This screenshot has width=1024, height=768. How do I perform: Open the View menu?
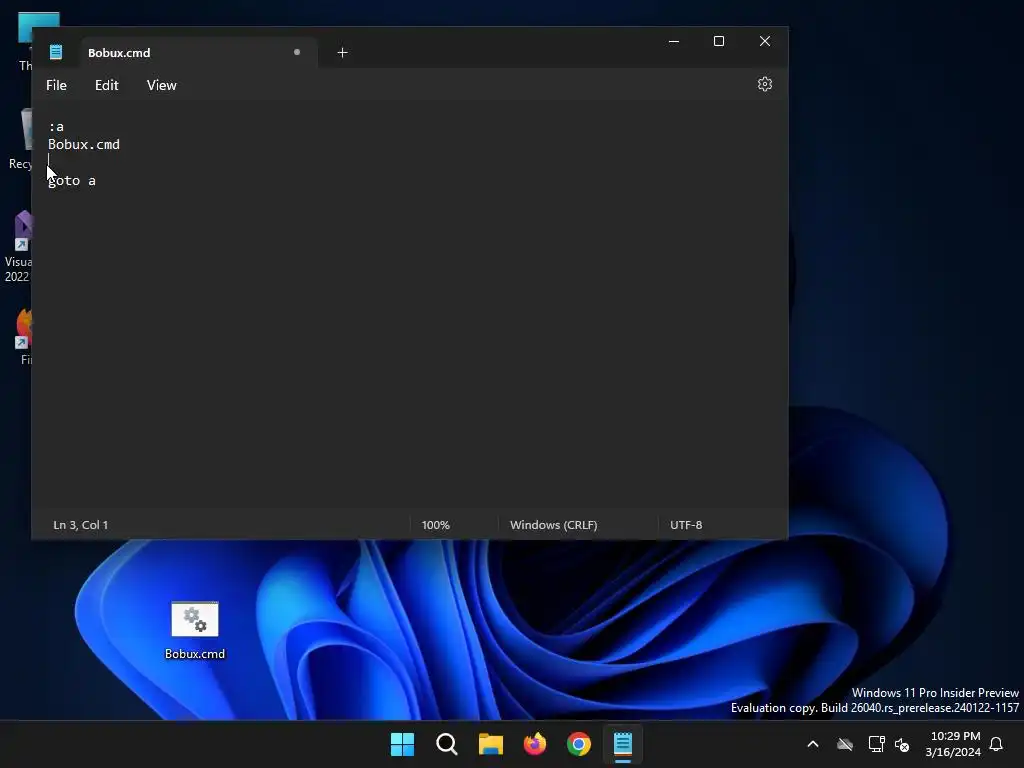161,85
